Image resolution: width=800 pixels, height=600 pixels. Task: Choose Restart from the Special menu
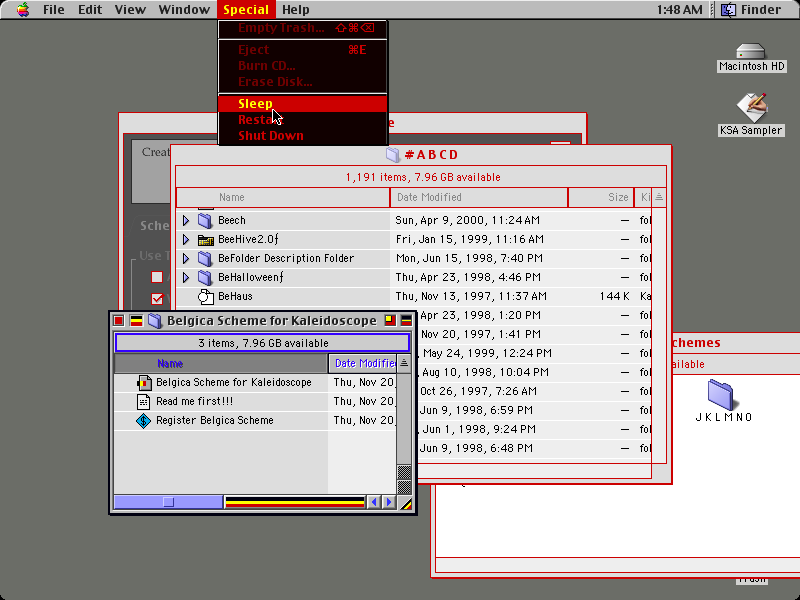click(303, 120)
